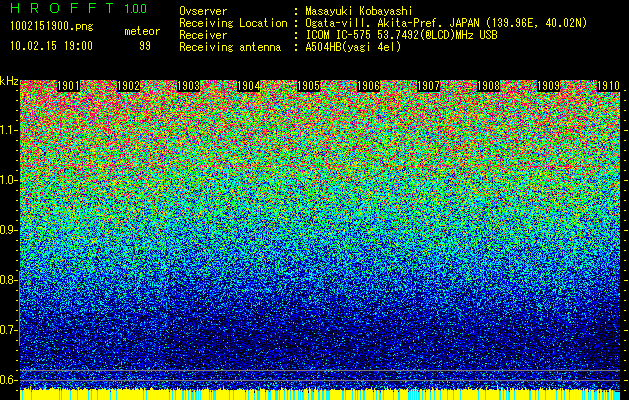
Task: Click the A504HB(yagi 4el) antenna text
Action: click(353, 47)
